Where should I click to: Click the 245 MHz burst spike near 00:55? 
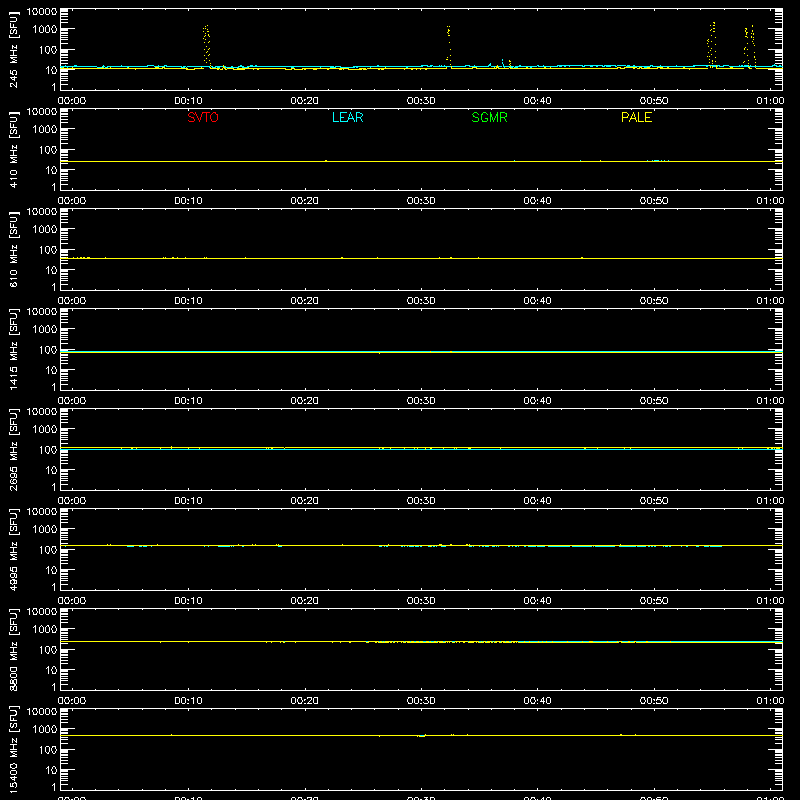tap(711, 44)
